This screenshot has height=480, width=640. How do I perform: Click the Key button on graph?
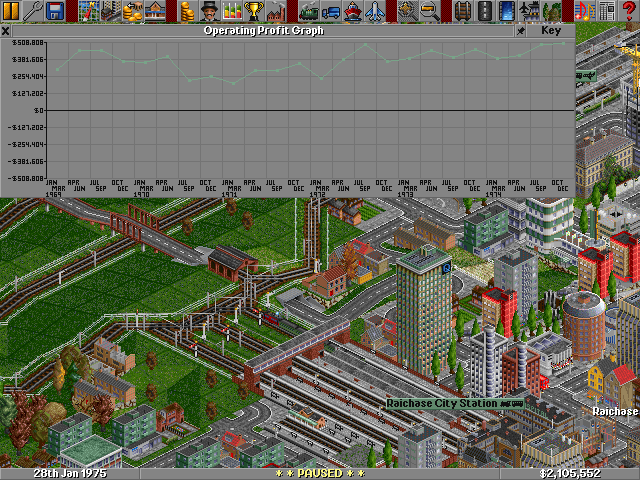pos(551,31)
